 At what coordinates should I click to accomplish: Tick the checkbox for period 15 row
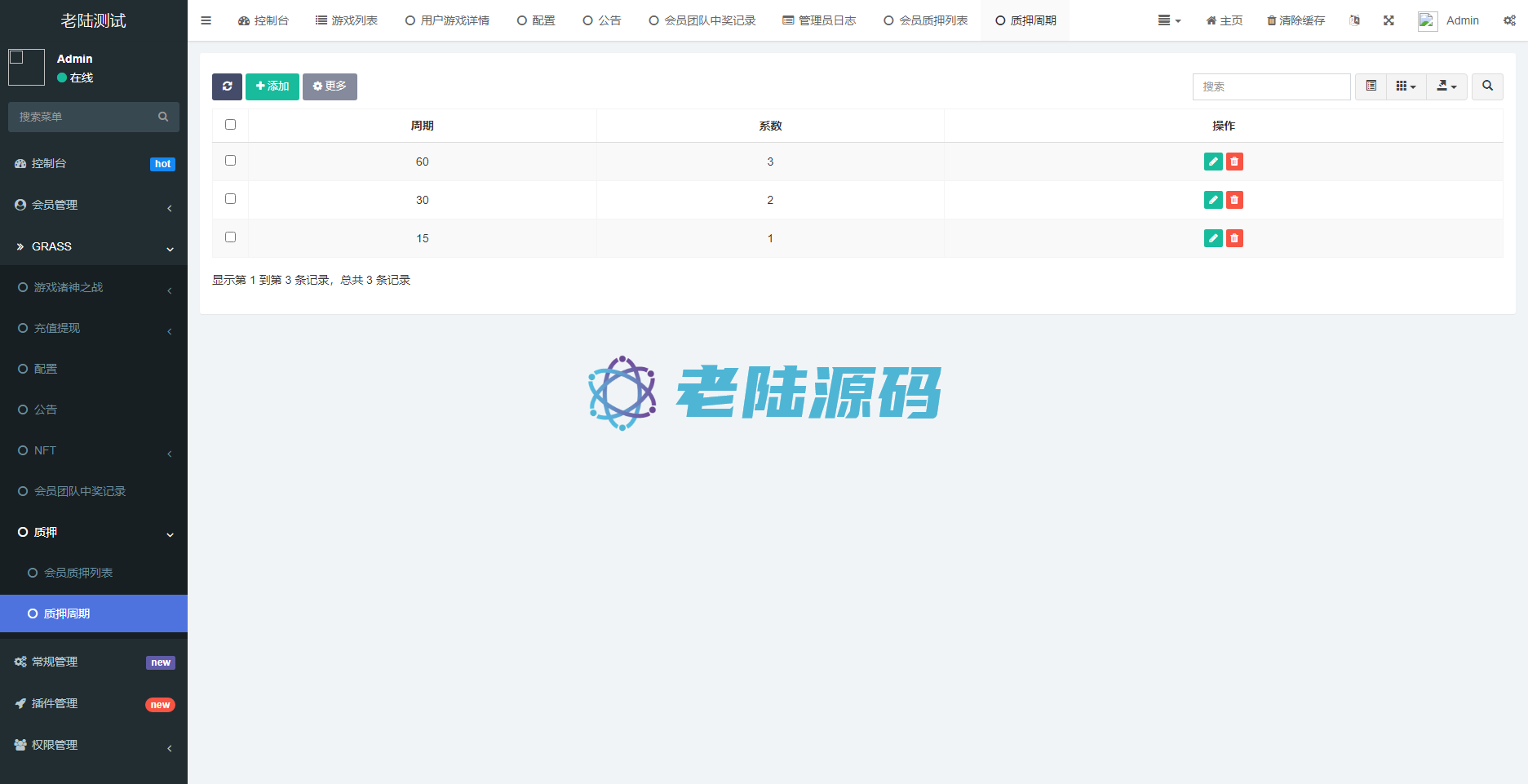[230, 237]
